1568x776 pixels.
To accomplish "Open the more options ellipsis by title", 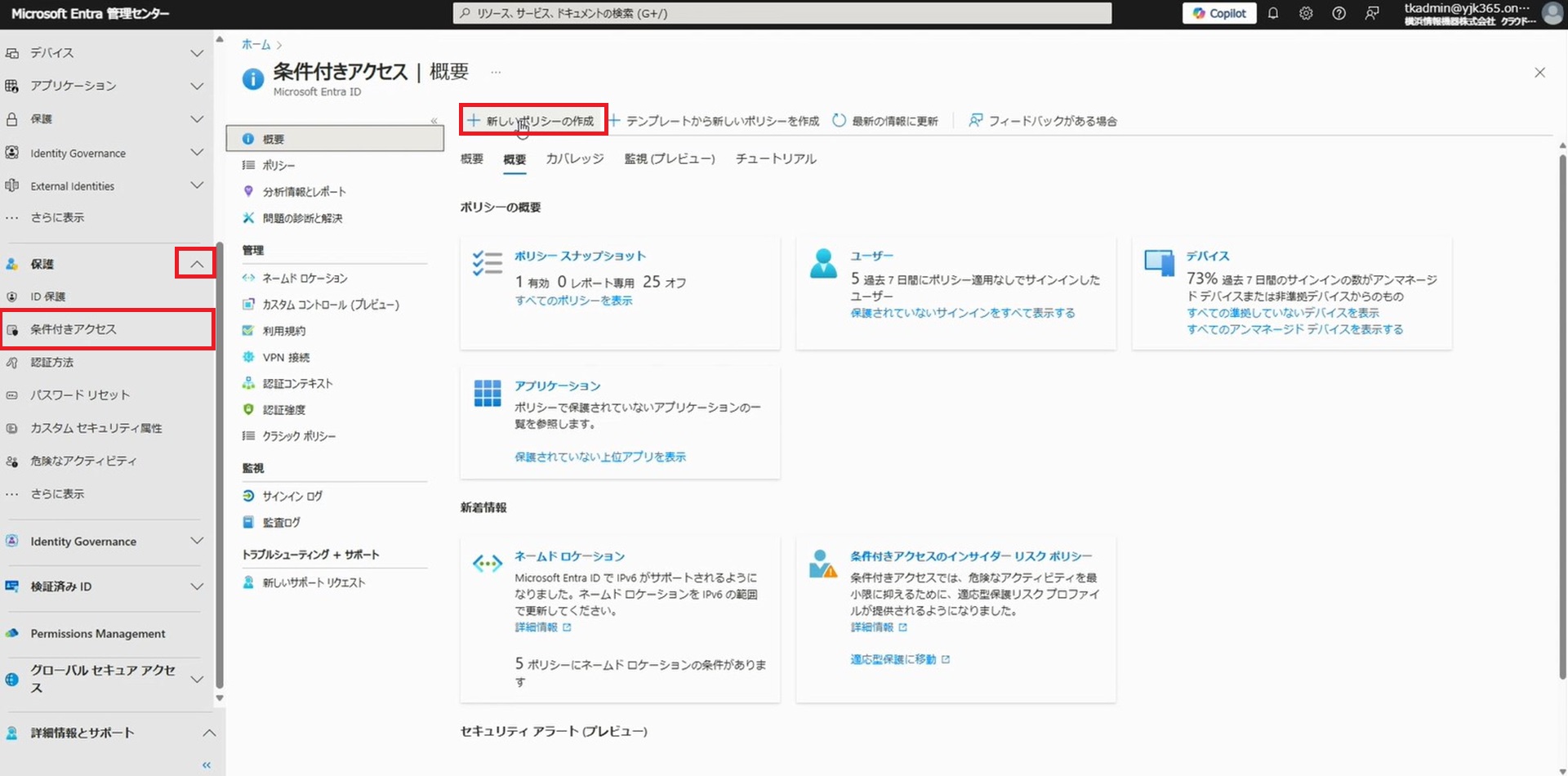I will 496,72.
